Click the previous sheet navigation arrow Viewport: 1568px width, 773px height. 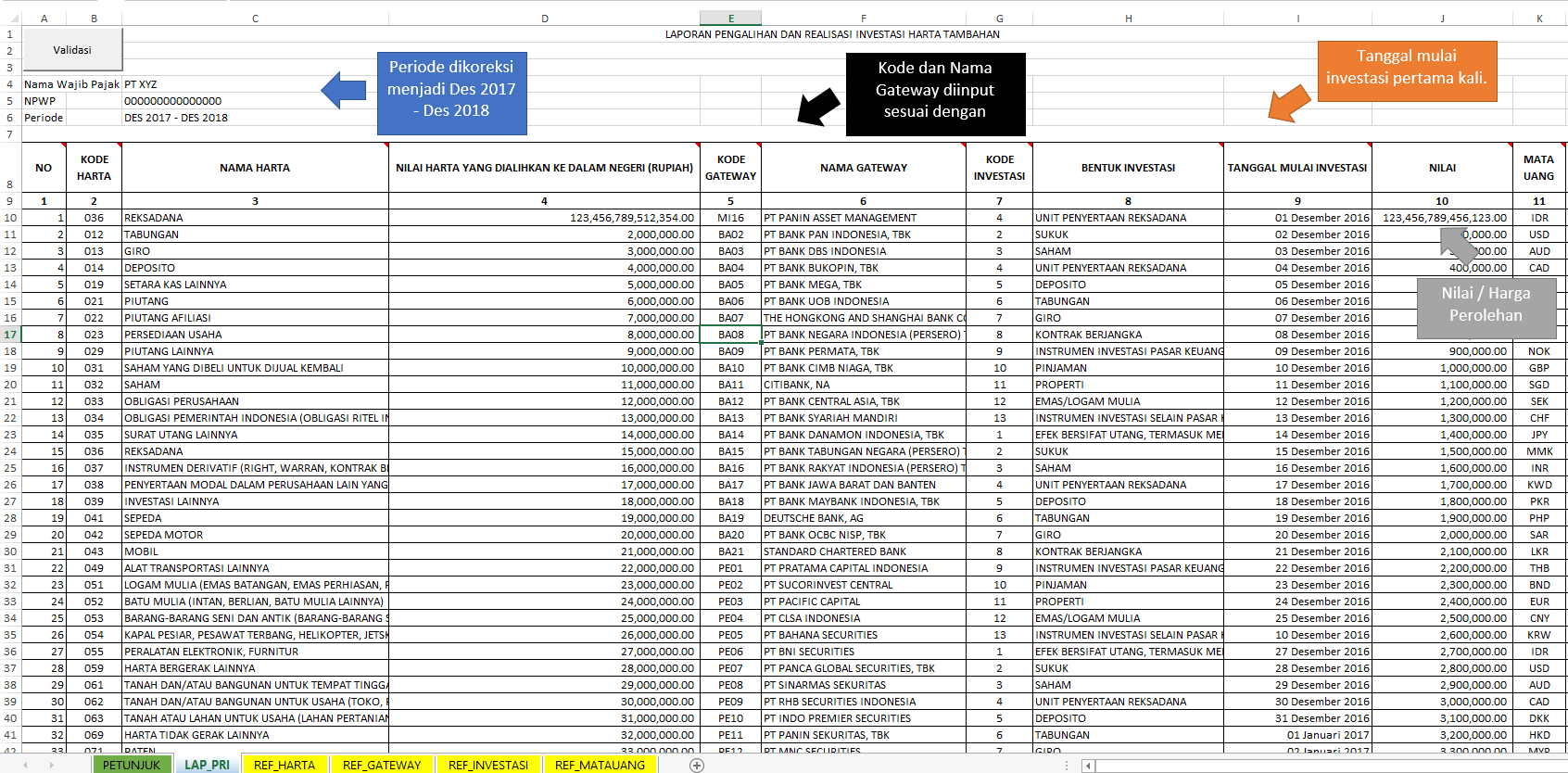(x=25, y=765)
